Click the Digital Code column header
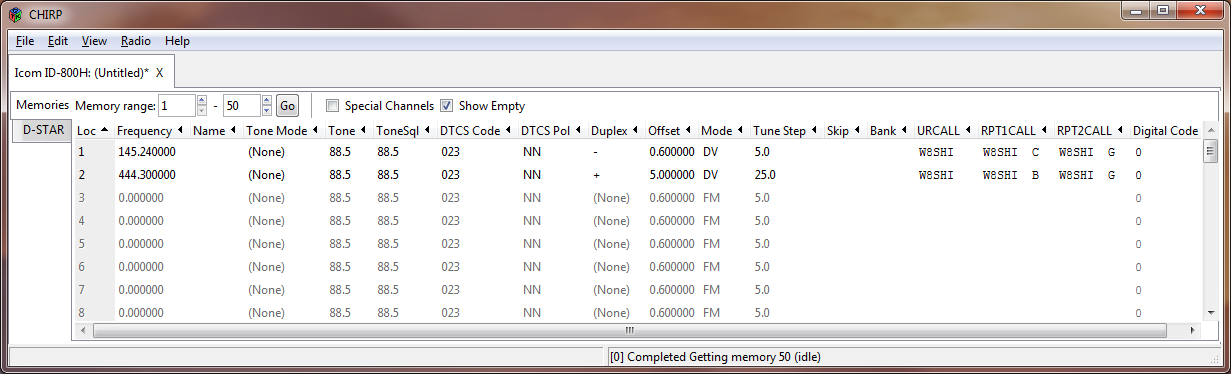The image size is (1231, 374). pyautogui.click(x=1165, y=130)
